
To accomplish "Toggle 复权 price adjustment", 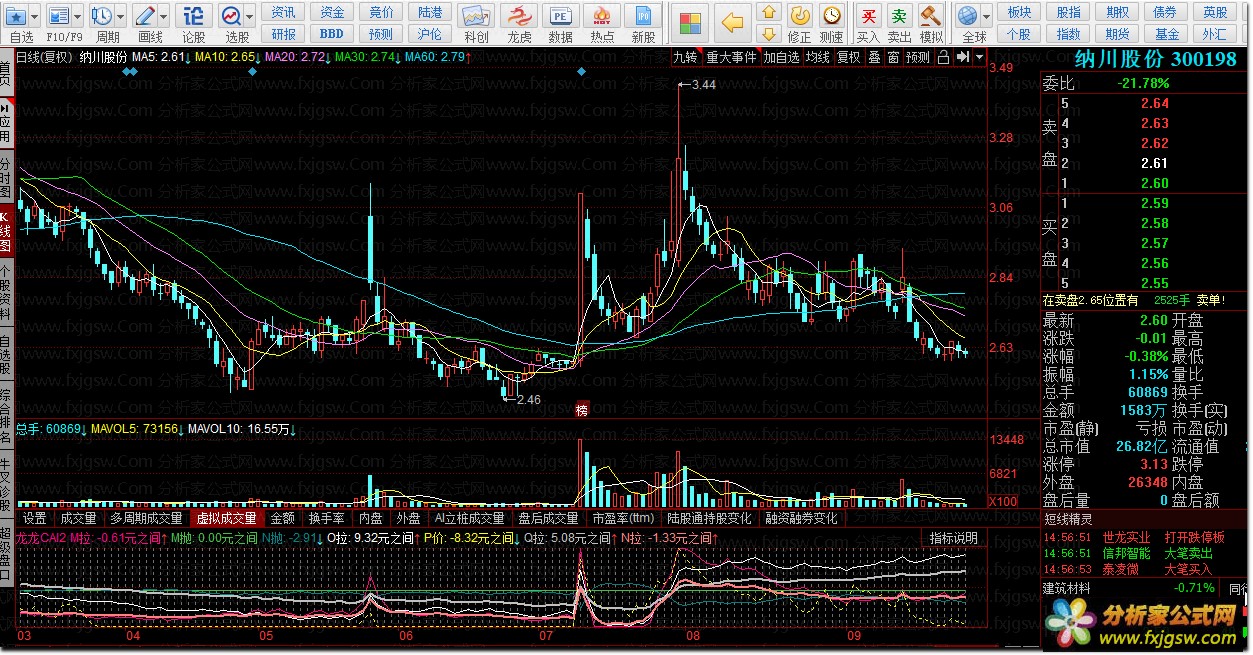I will coord(848,57).
